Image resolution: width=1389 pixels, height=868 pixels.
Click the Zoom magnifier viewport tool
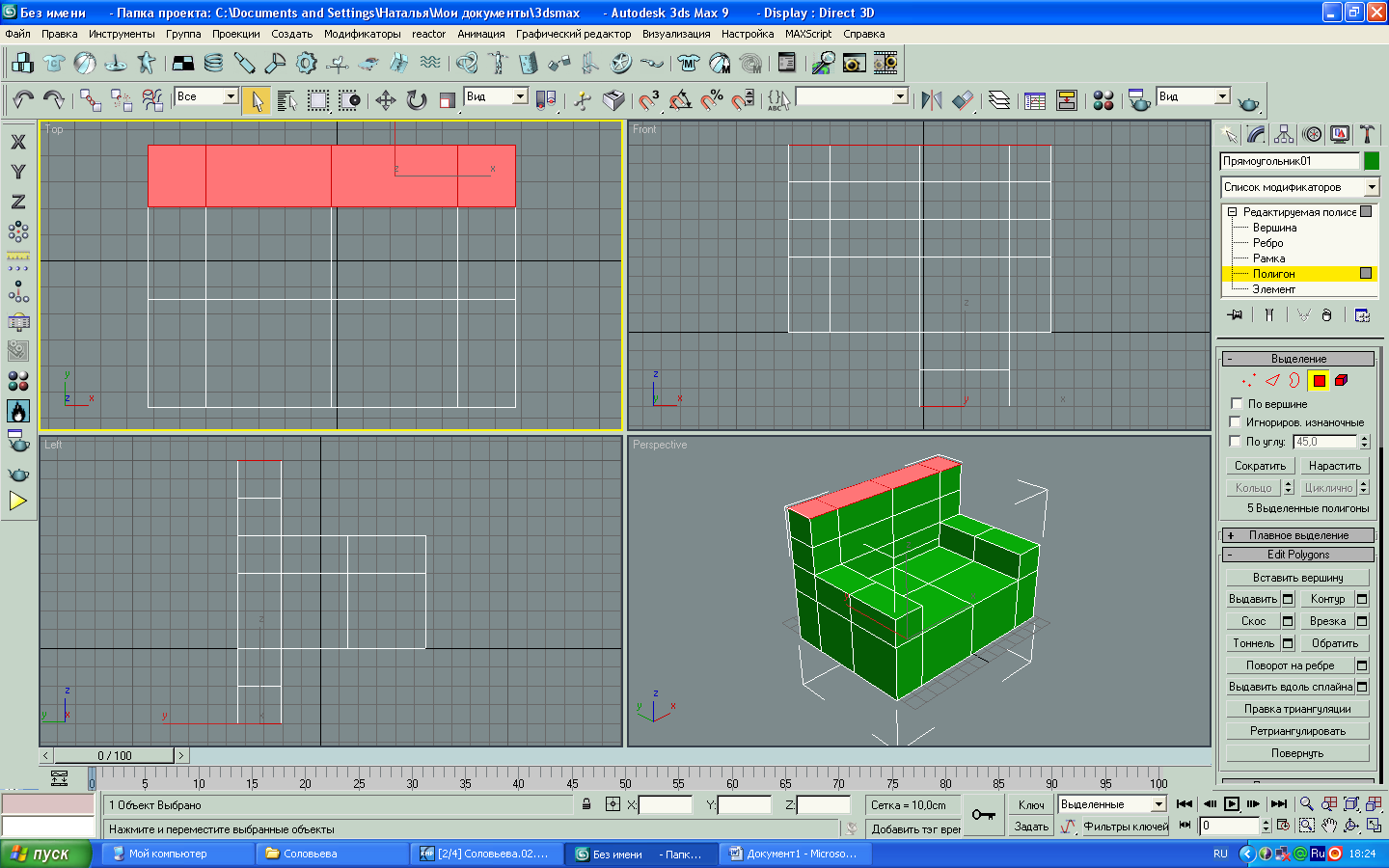tap(1306, 803)
